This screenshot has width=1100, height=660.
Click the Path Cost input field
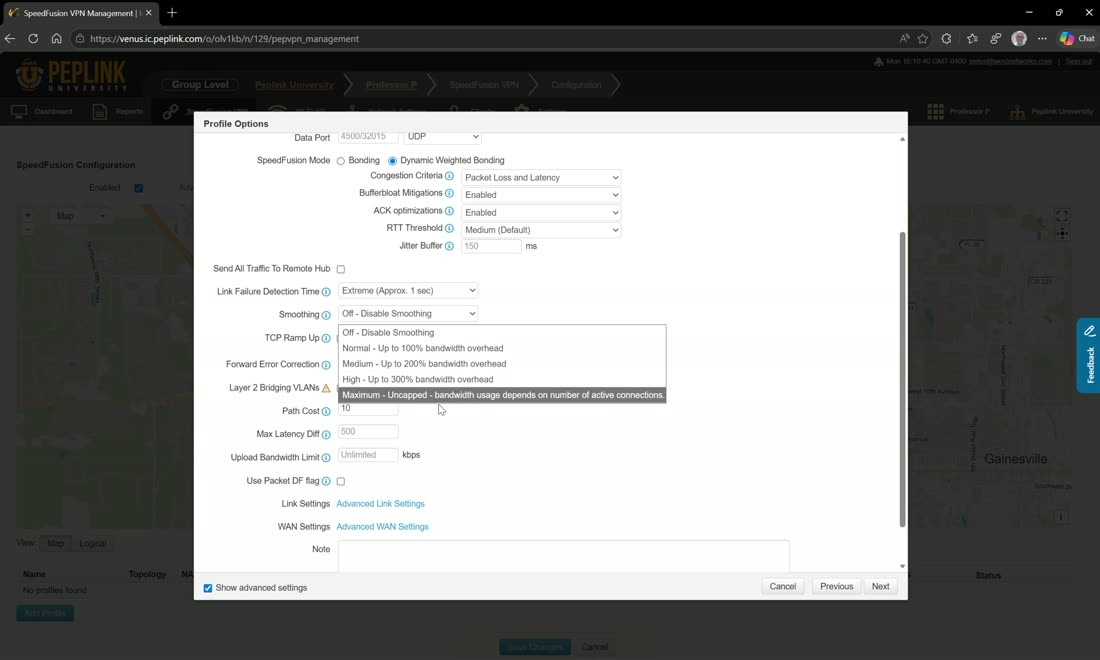tap(368, 409)
